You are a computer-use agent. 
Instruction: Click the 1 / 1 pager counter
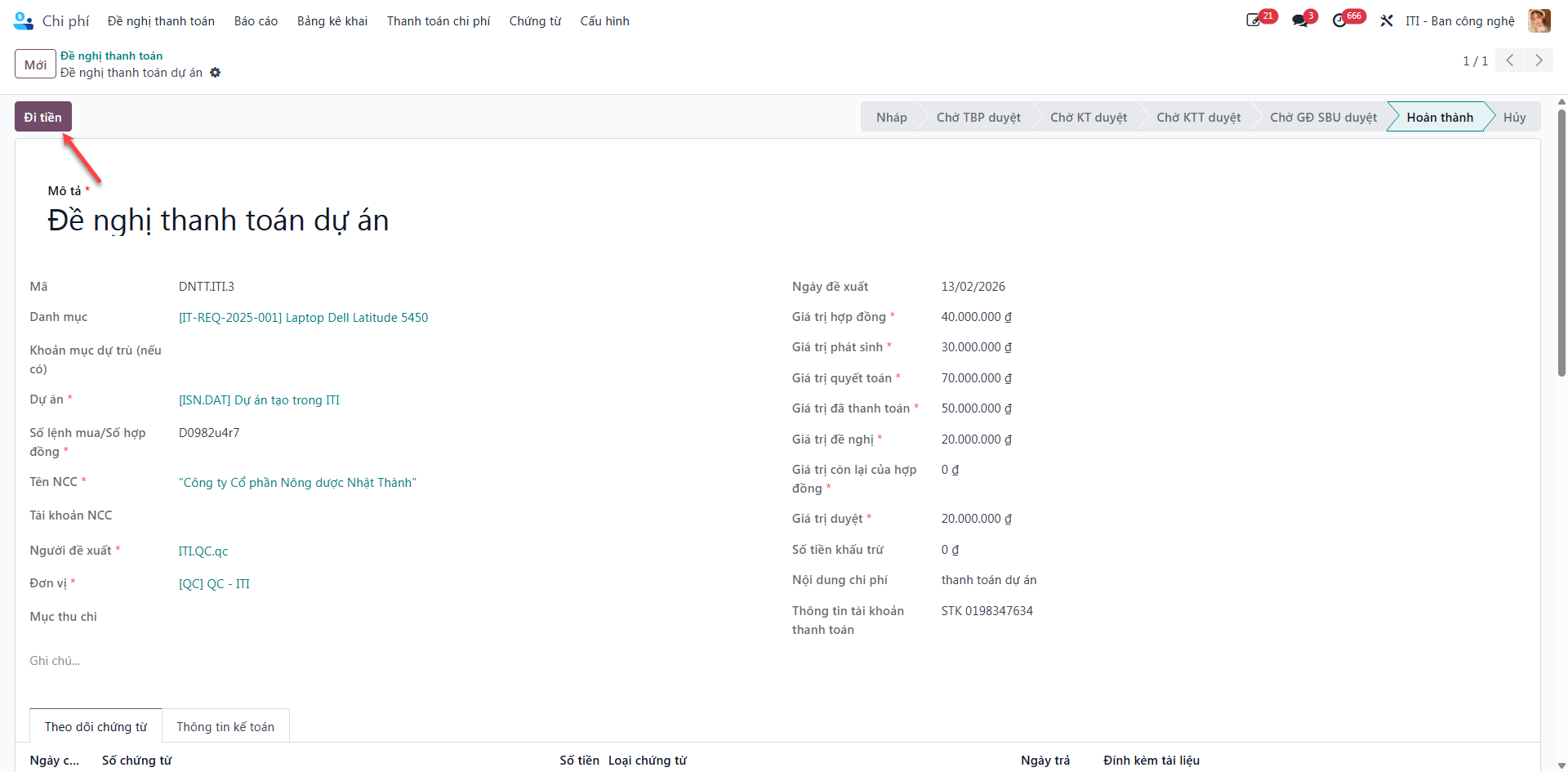click(x=1475, y=61)
